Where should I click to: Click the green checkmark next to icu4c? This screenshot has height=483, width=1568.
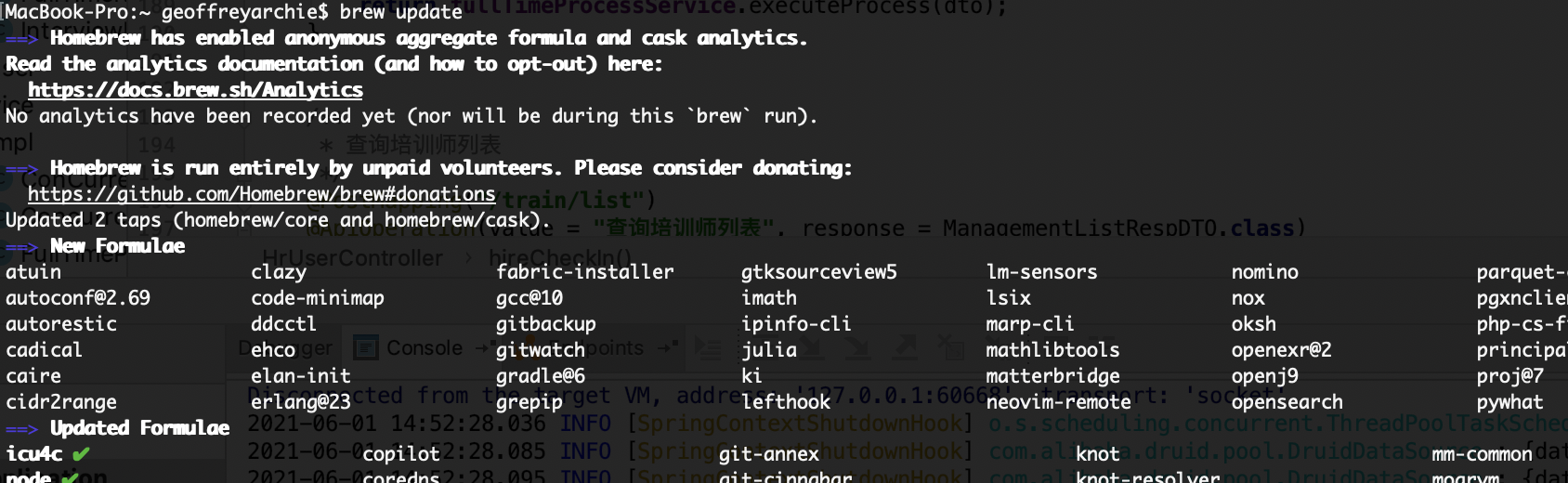[x=81, y=454]
